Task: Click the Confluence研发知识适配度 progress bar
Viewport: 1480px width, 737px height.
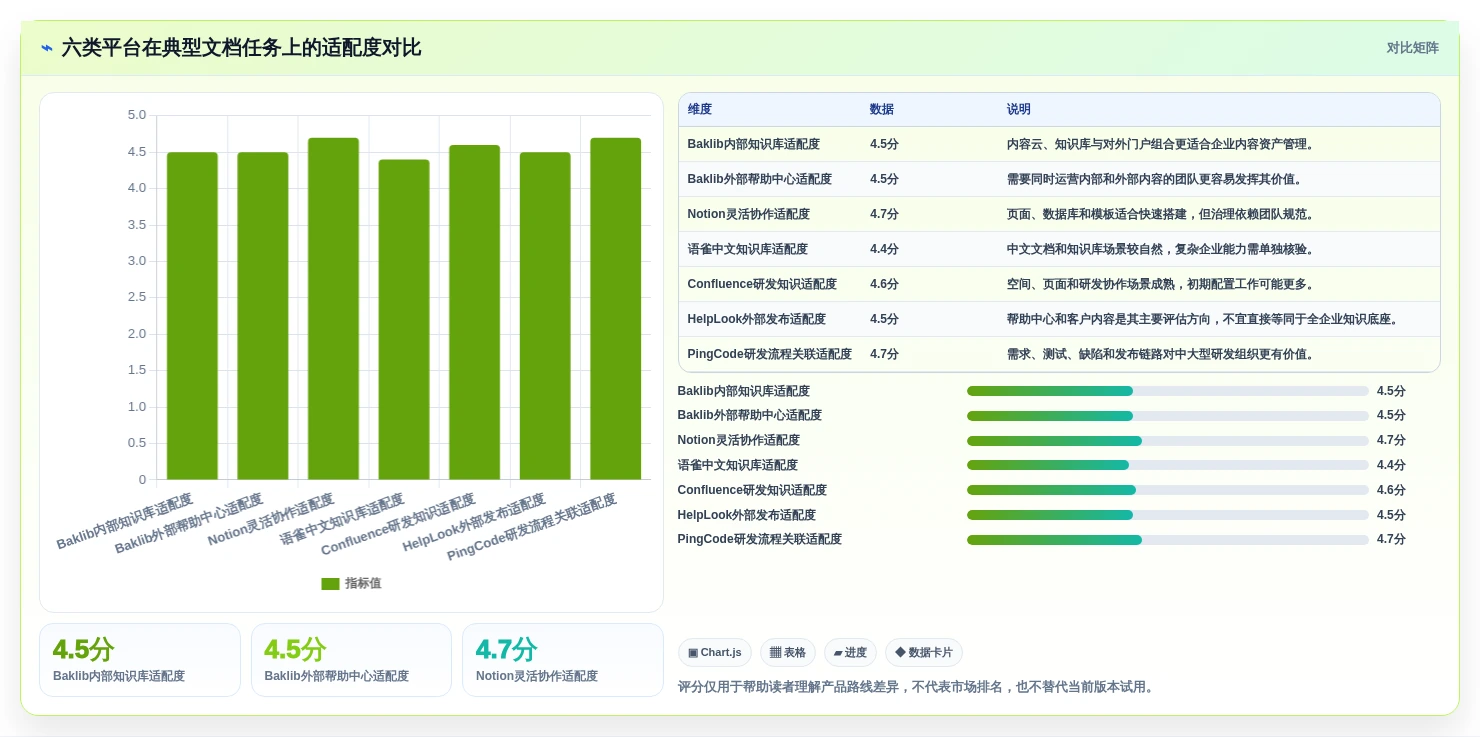Action: click(1167, 490)
